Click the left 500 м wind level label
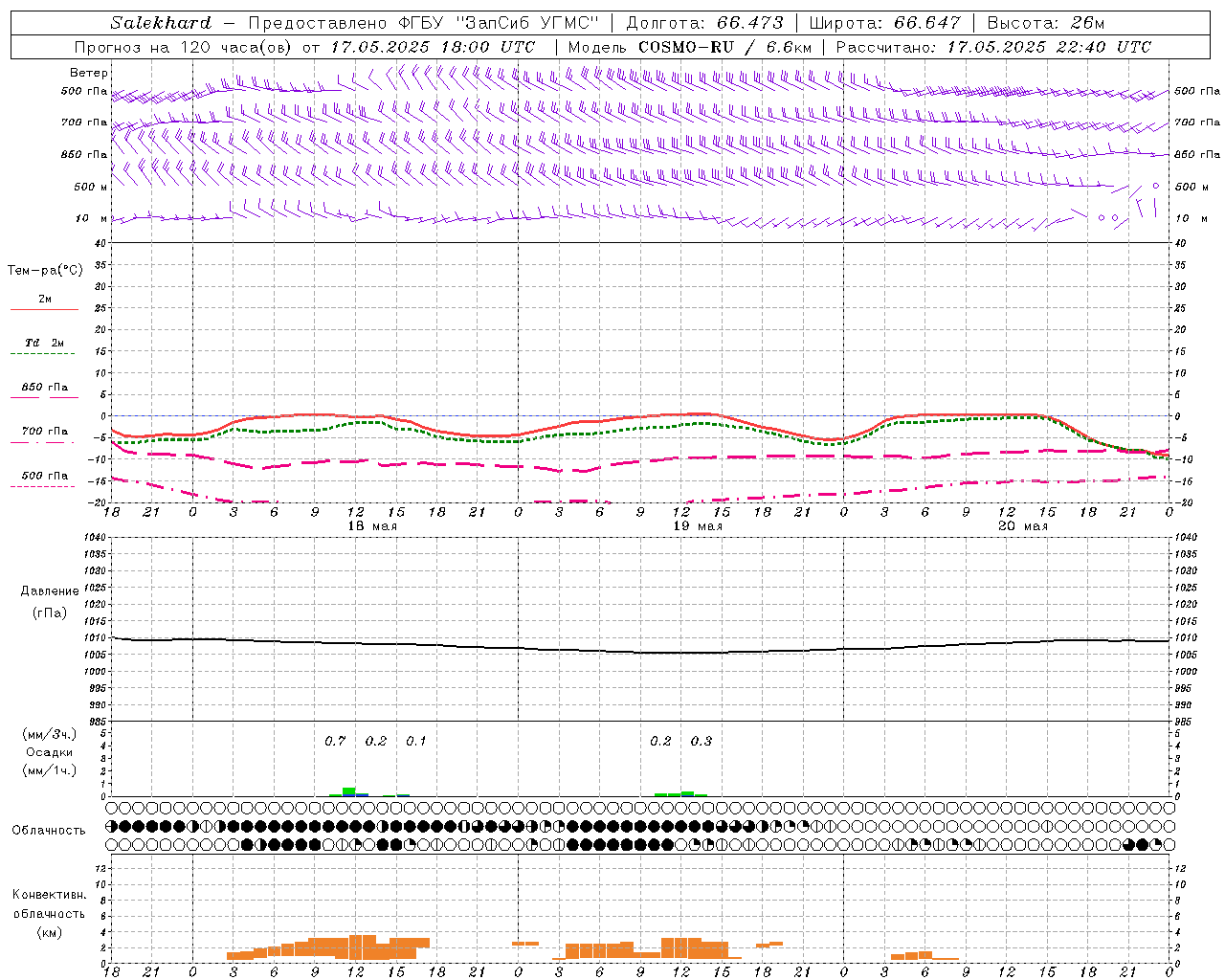The width and height of the screenshot is (1225, 980). [x=91, y=187]
